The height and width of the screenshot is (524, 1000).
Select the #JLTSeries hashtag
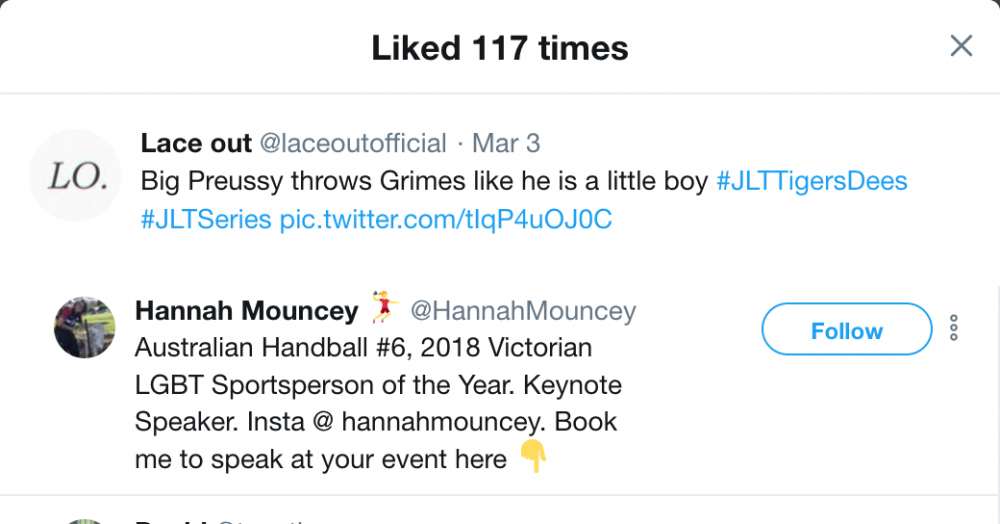tap(205, 219)
